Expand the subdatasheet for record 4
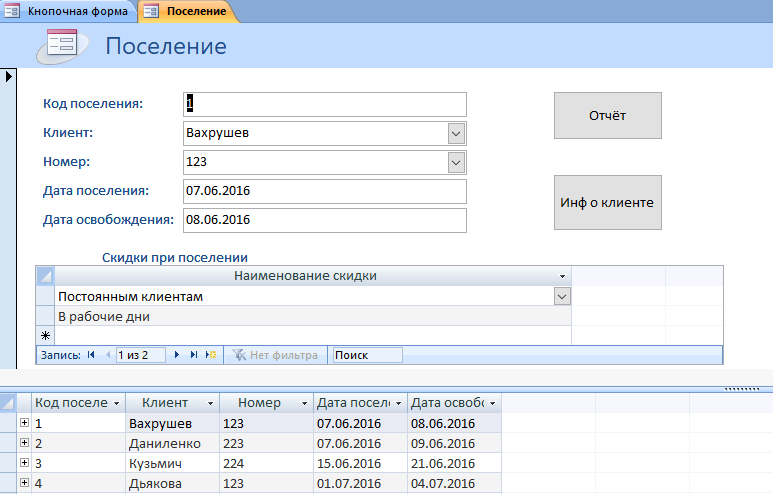 [x=24, y=483]
